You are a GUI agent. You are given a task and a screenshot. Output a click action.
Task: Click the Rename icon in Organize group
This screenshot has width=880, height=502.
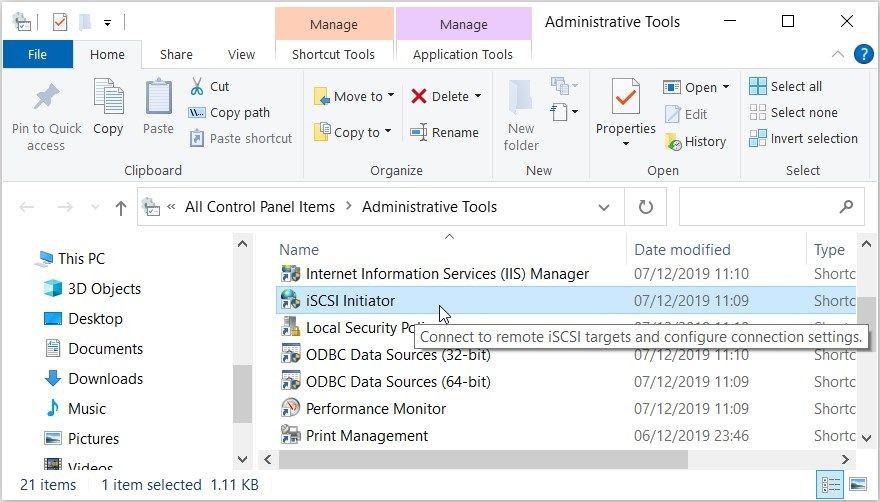tap(419, 133)
